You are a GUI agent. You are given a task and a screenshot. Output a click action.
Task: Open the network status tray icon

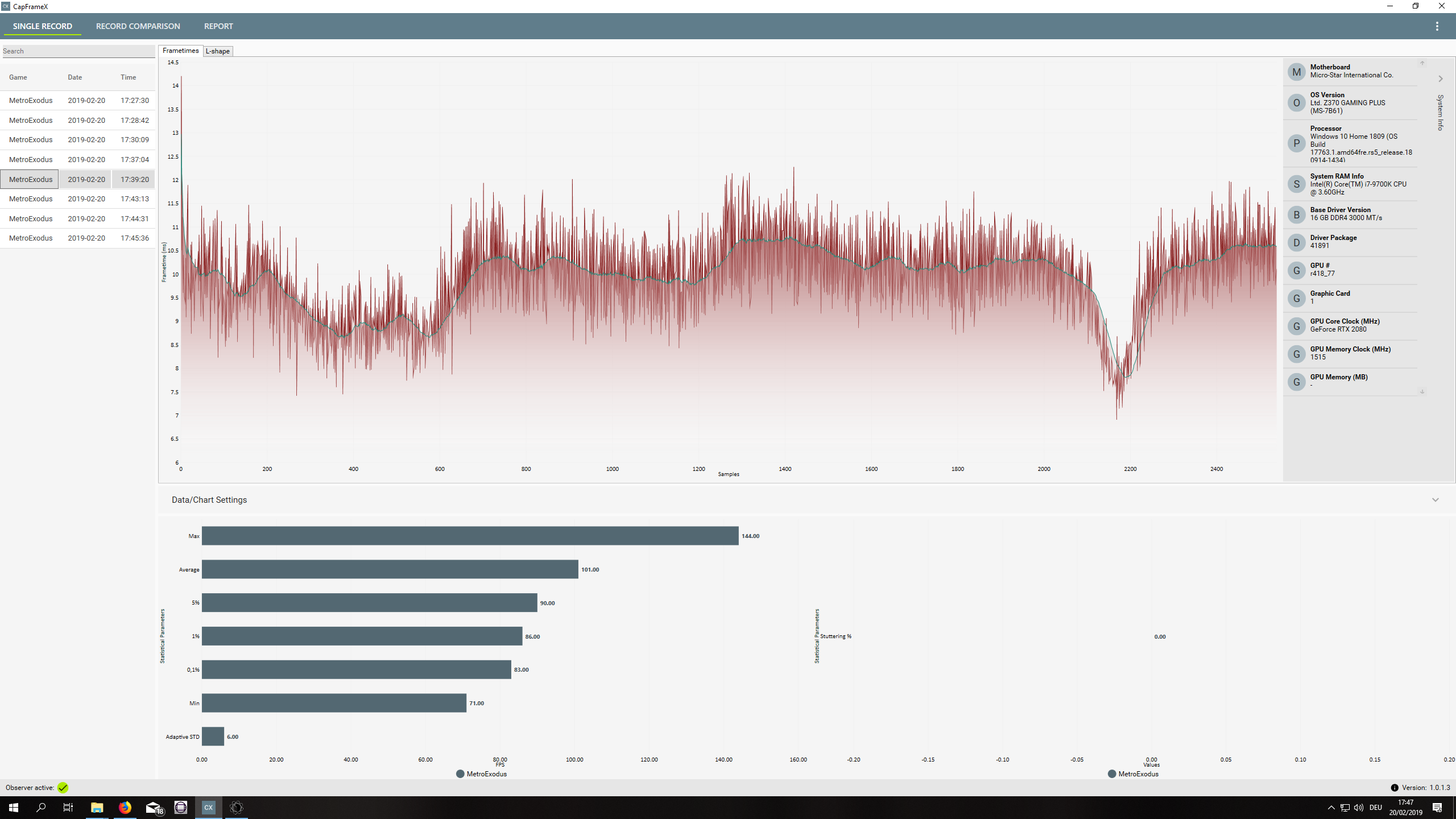(x=1345, y=808)
